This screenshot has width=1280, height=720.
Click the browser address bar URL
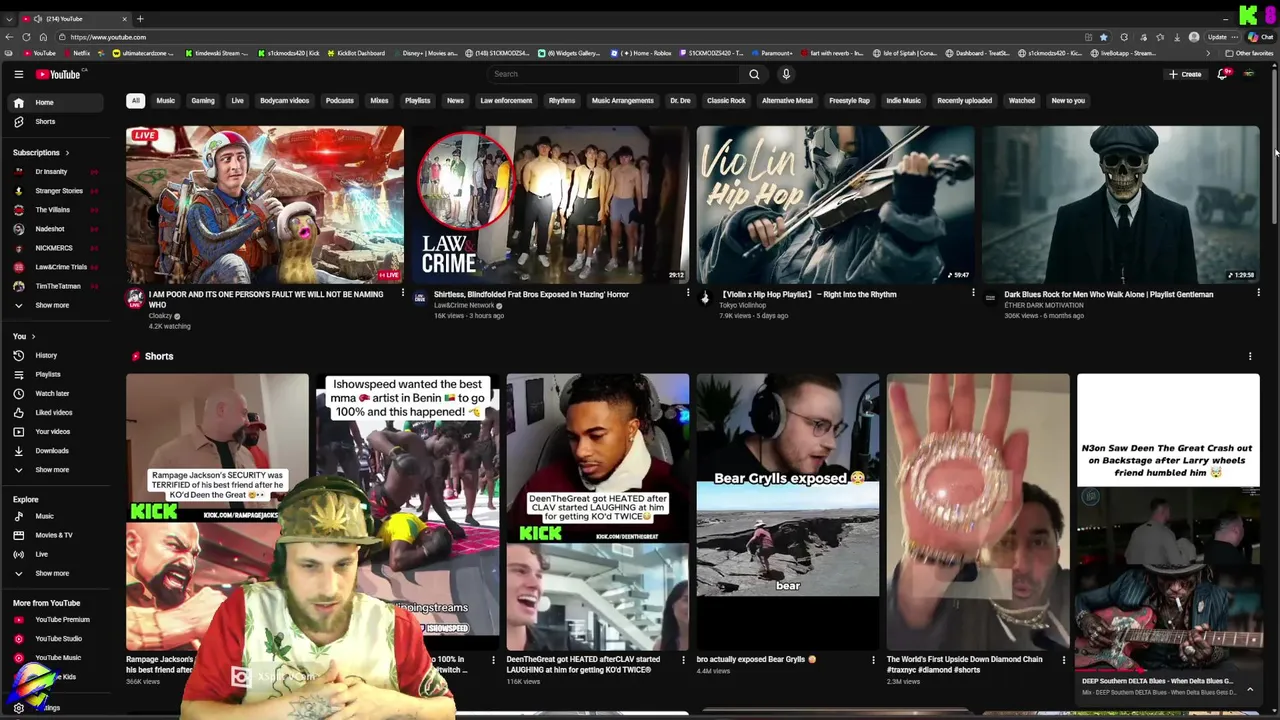pyautogui.click(x=108, y=37)
